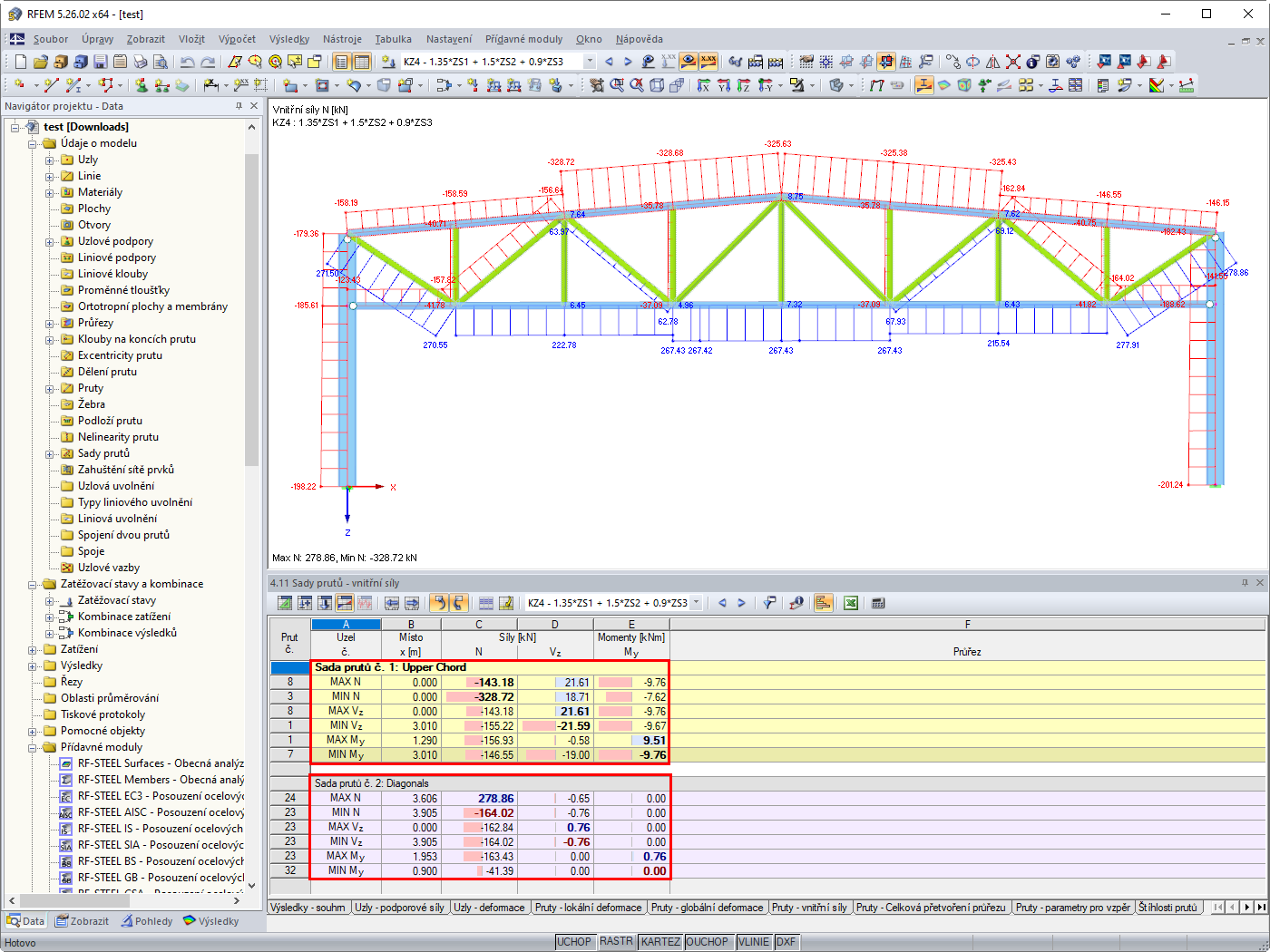Click the view in X direction icon
Image resolution: width=1270 pixels, height=952 pixels.
coord(704,85)
